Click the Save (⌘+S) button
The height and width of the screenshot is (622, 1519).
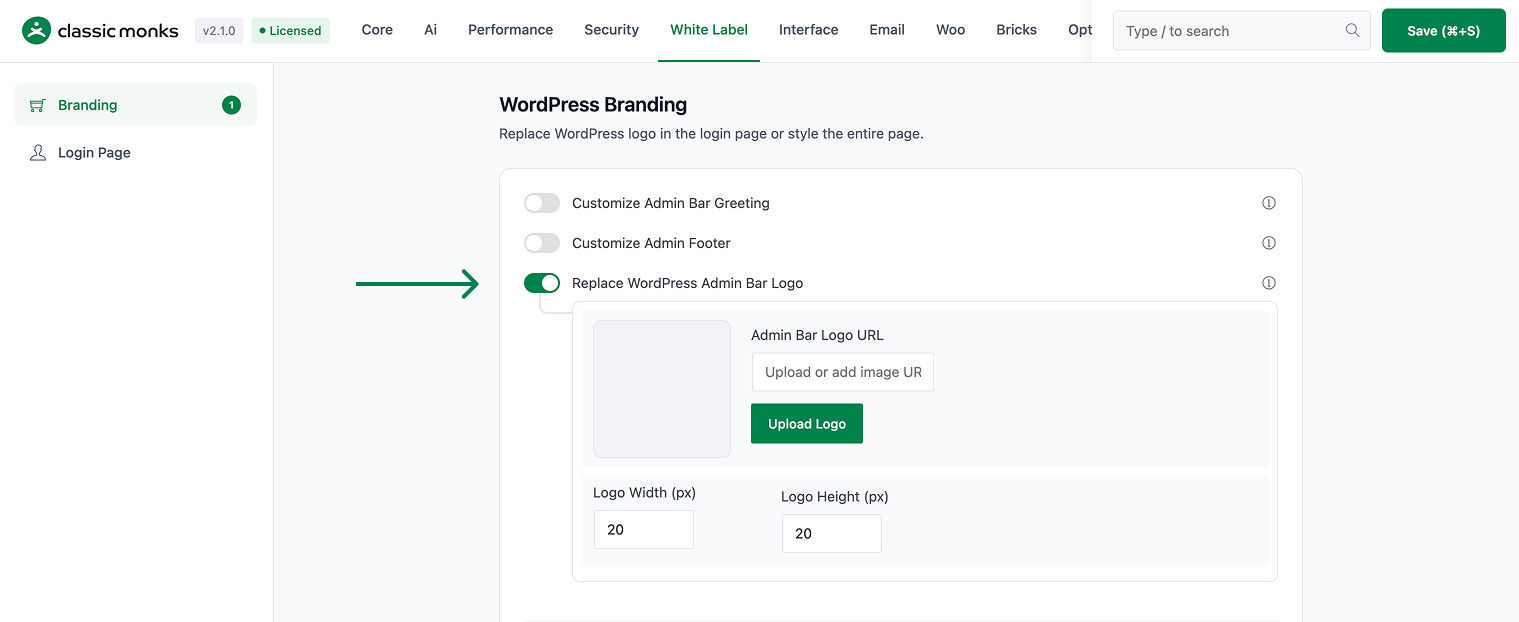click(x=1443, y=31)
